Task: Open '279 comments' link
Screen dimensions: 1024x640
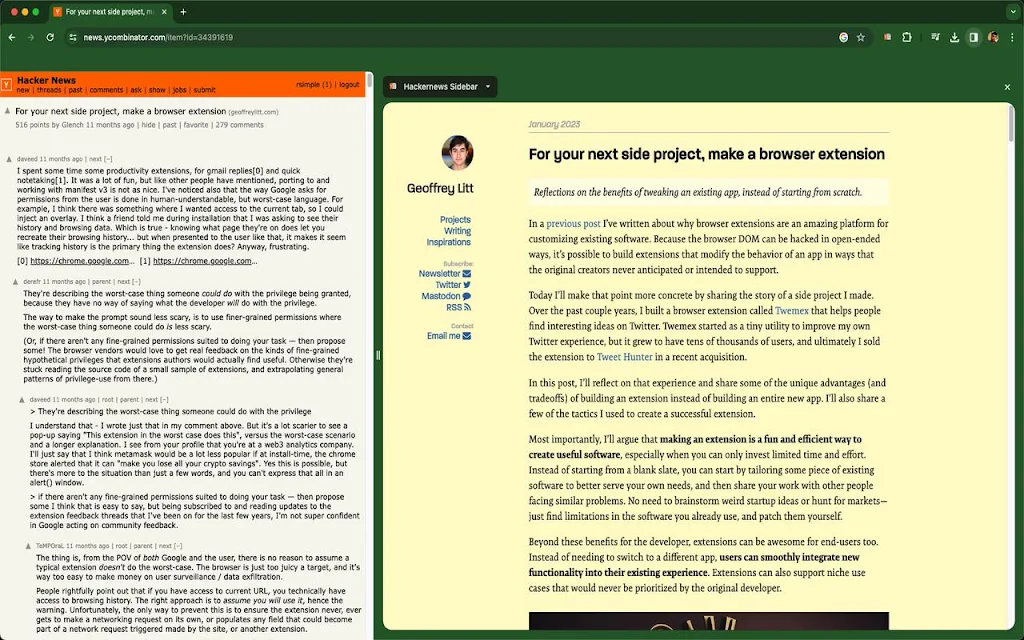Action: click(239, 125)
